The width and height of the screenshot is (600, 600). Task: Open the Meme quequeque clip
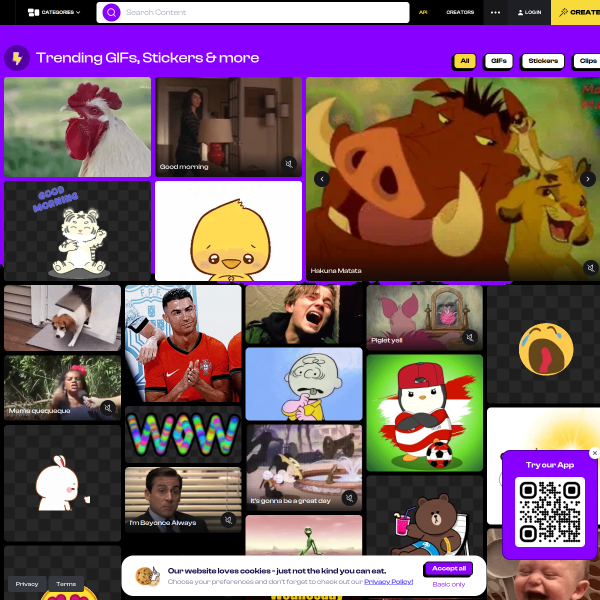coord(62,388)
